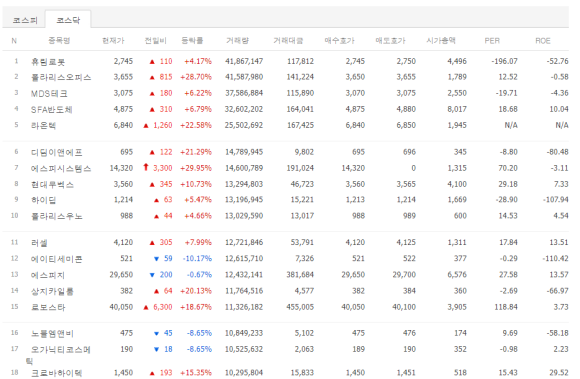Open the 휴림로봇 stock link
This screenshot has width=580, height=379.
pos(48,62)
